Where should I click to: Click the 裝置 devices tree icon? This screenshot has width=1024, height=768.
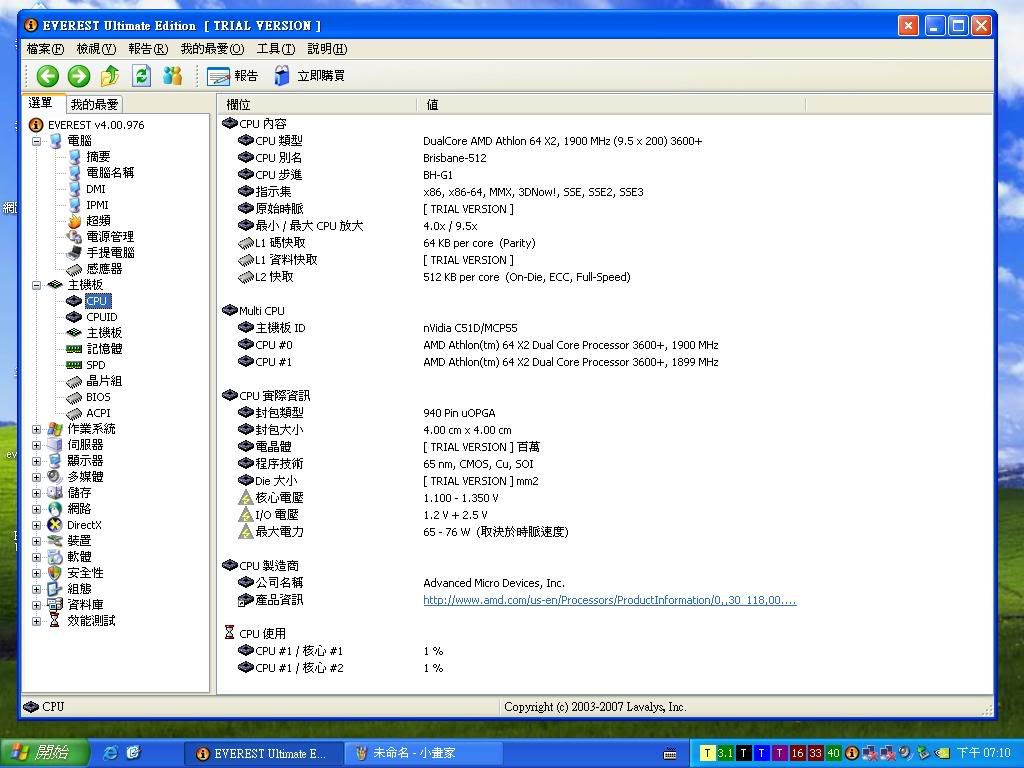(55, 541)
